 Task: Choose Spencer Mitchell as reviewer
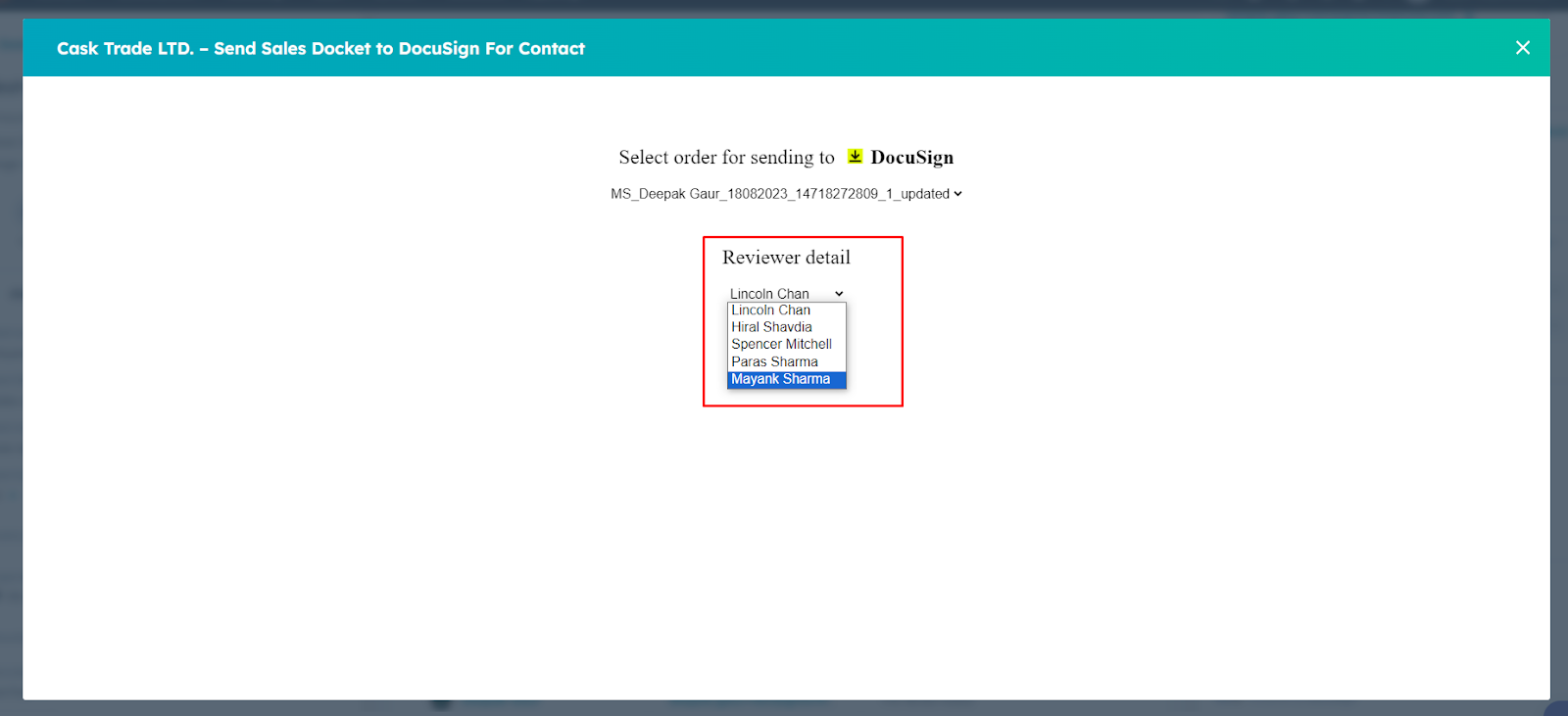[x=786, y=345]
